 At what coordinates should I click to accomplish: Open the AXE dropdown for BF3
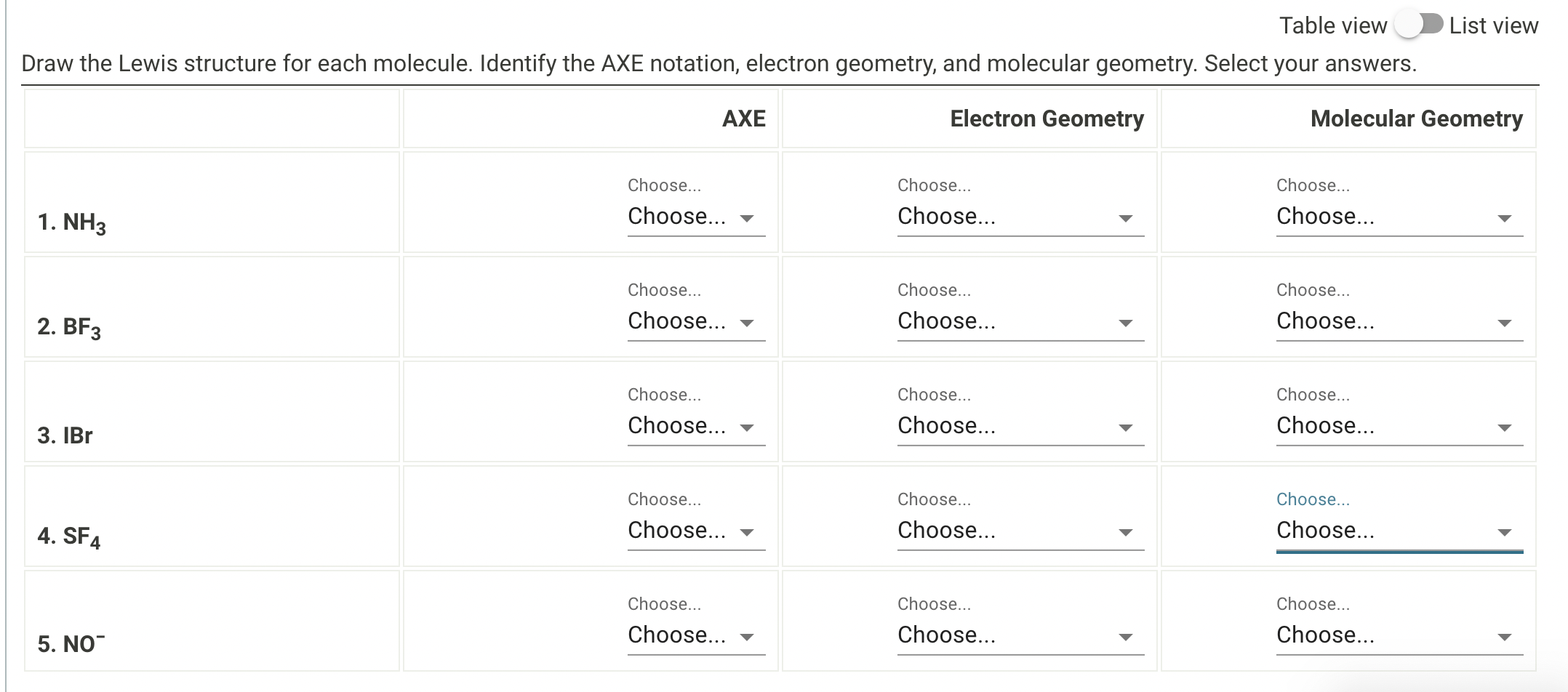click(x=695, y=321)
